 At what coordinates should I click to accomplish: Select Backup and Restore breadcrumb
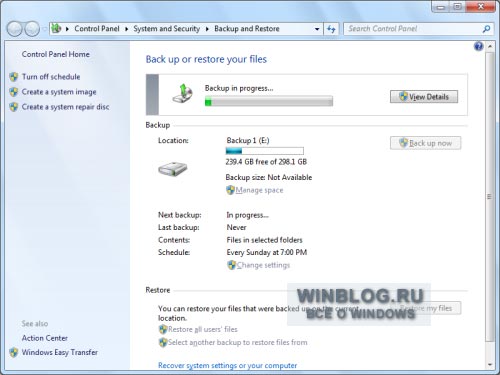pos(247,29)
